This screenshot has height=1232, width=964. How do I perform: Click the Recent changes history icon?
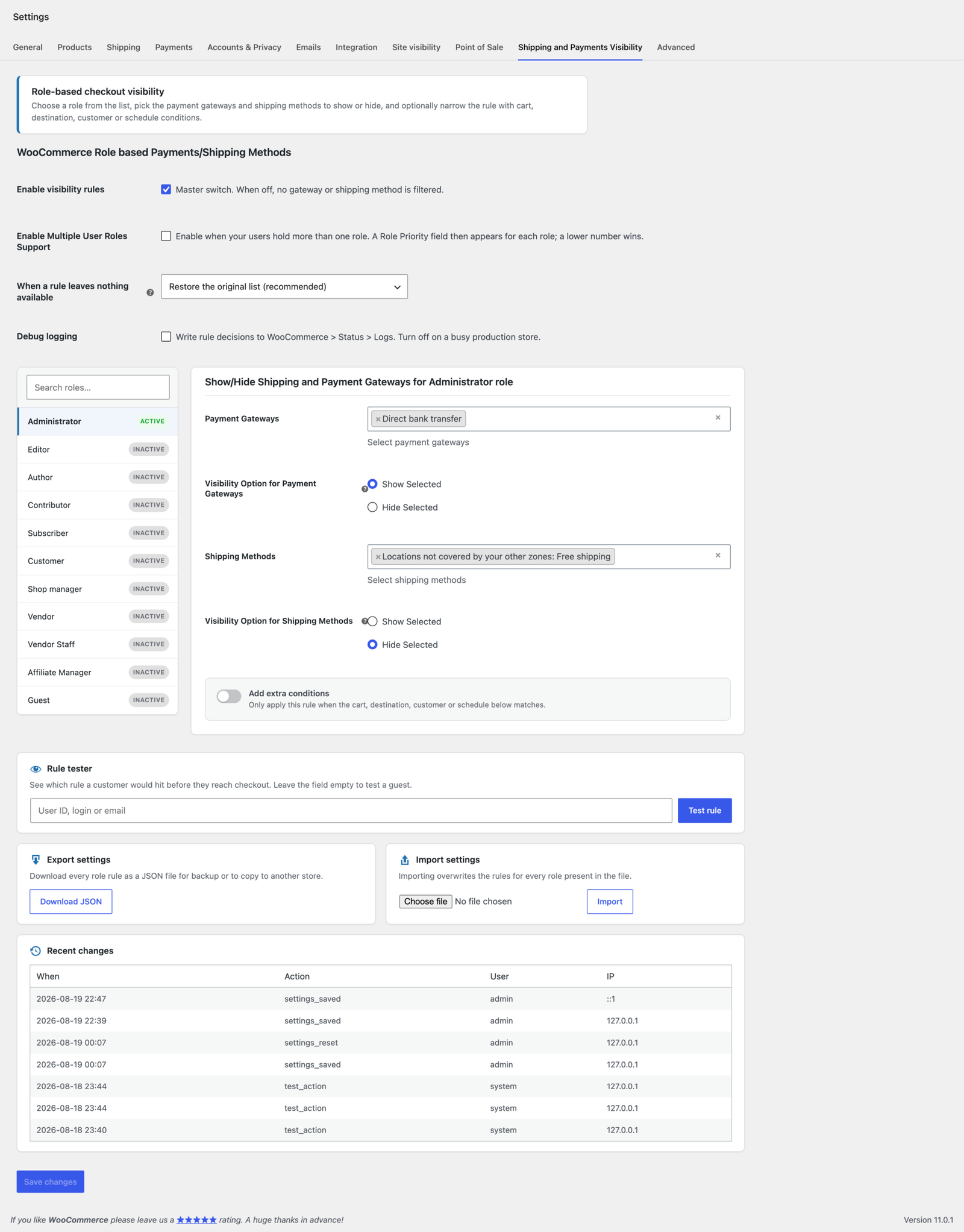coord(36,951)
